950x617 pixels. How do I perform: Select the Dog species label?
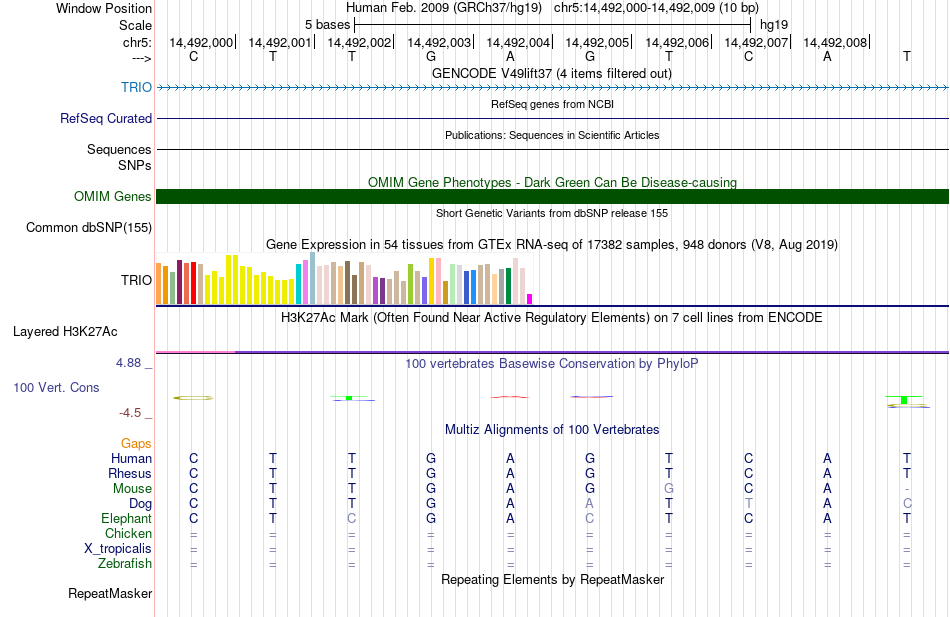141,504
